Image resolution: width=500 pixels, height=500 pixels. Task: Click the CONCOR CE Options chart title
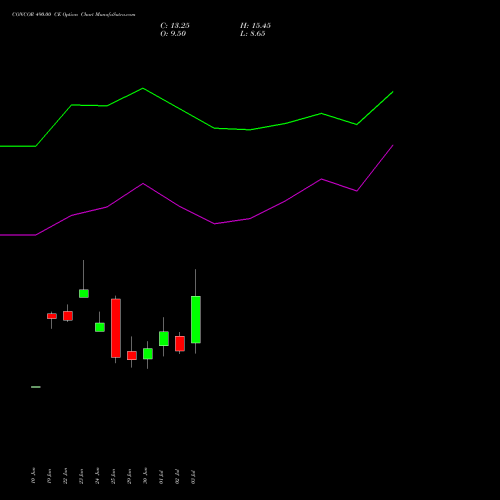(x=74, y=15)
